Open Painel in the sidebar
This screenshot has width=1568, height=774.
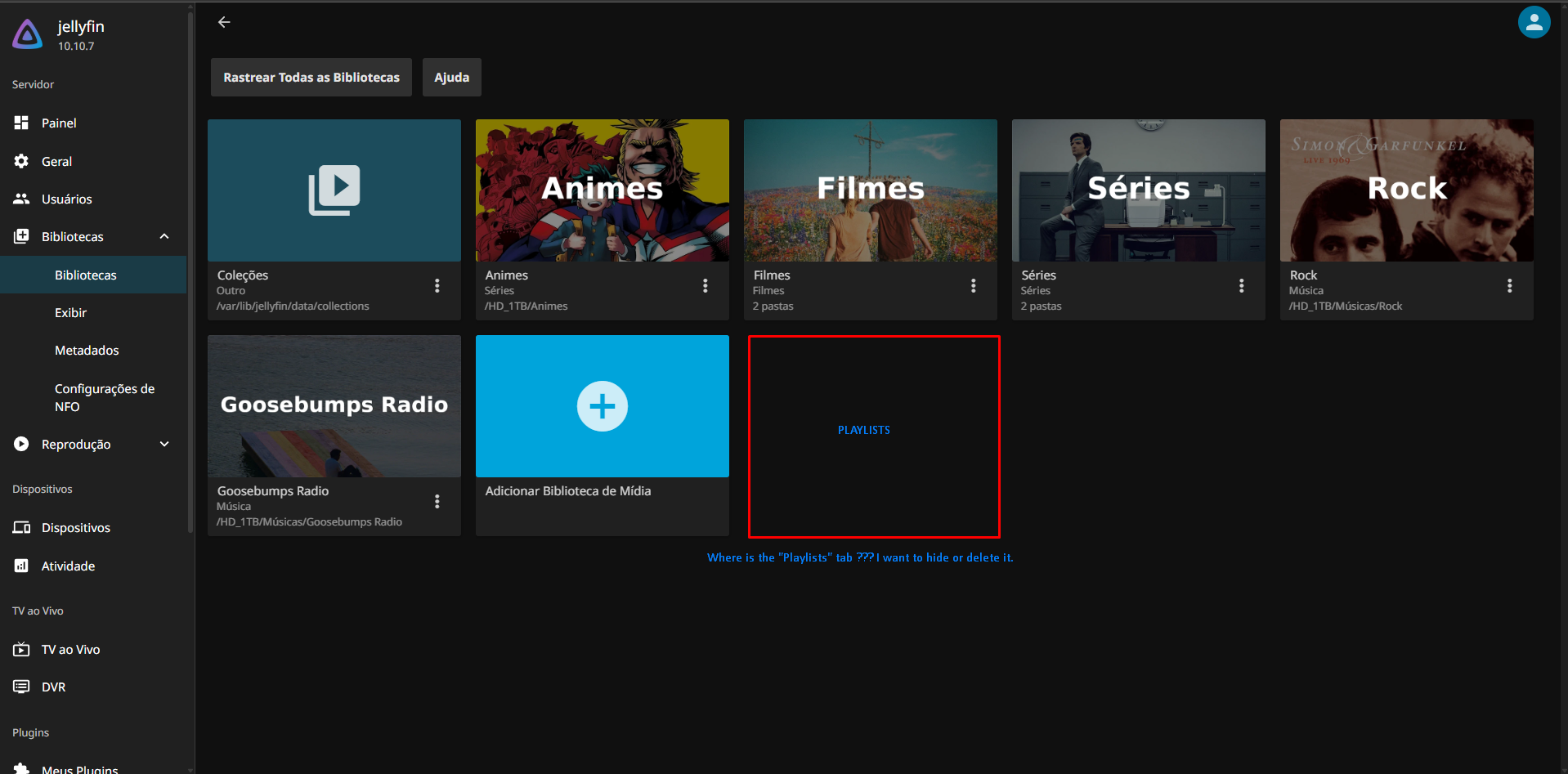59,123
